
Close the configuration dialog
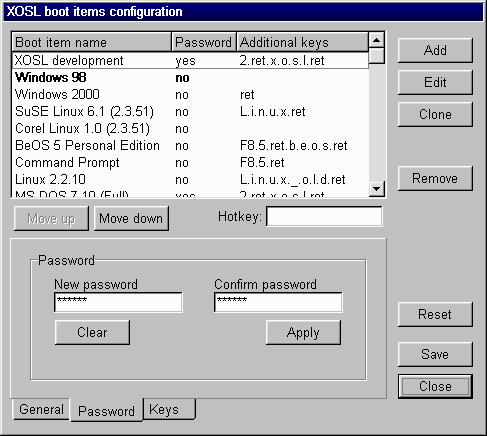tap(435, 386)
